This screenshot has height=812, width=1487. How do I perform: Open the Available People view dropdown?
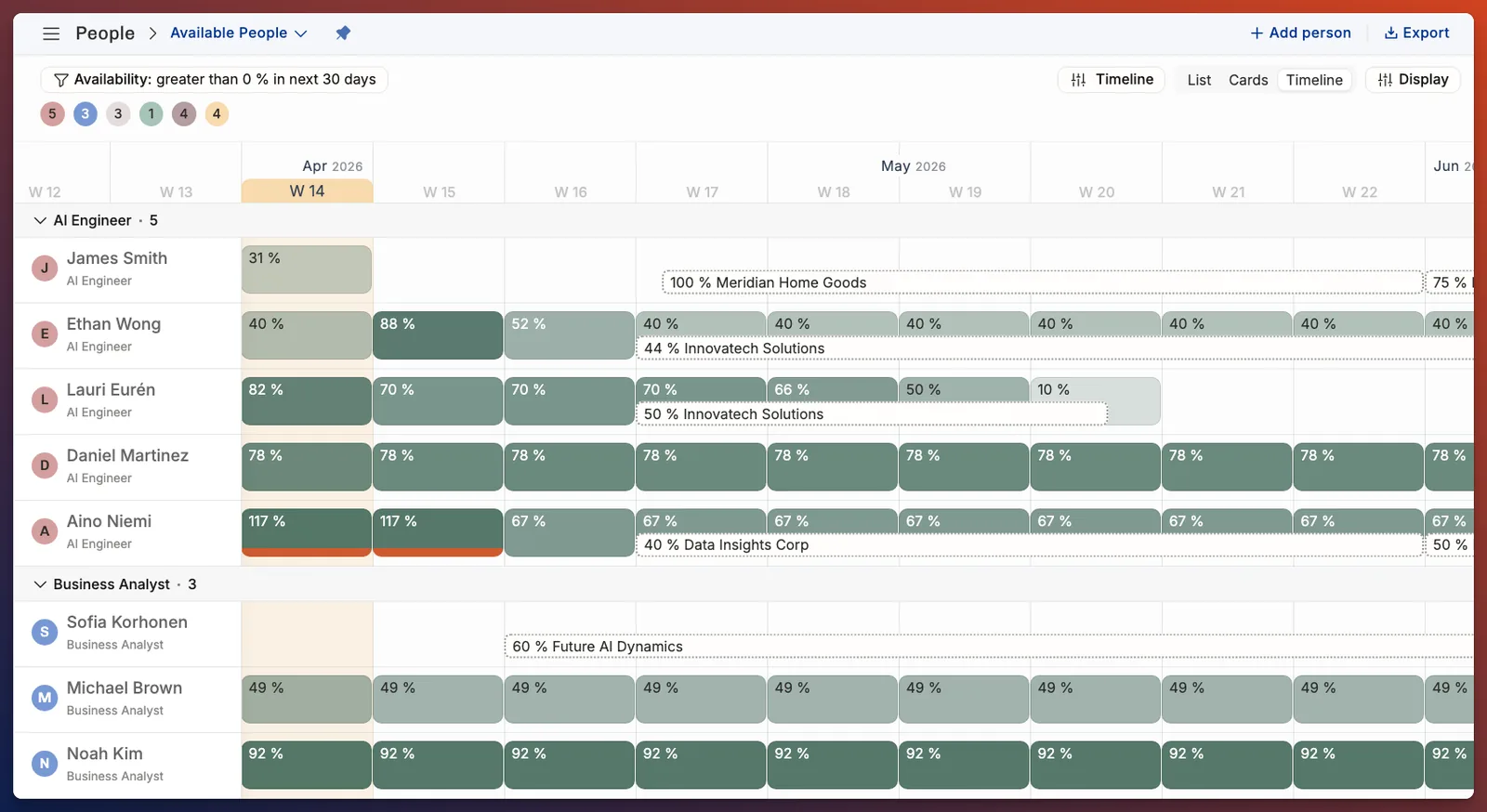click(239, 33)
